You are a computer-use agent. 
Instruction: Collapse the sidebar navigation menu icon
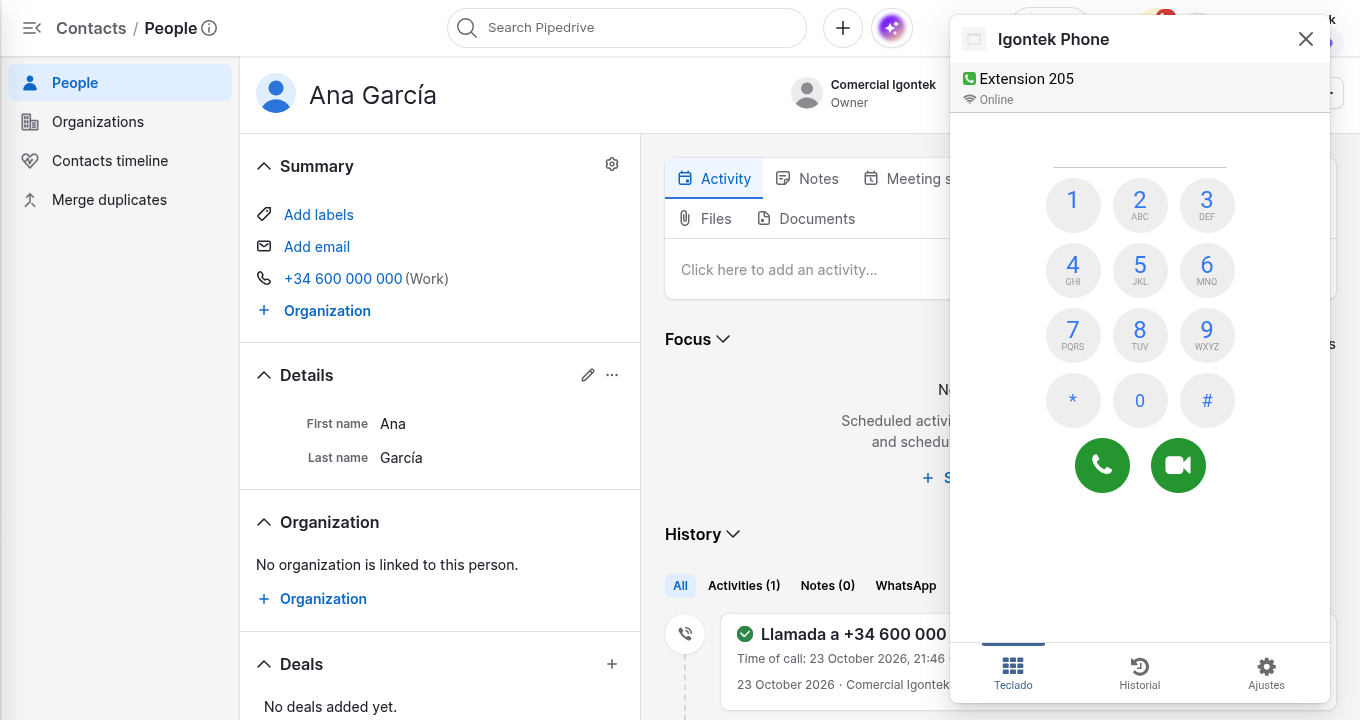(31, 28)
